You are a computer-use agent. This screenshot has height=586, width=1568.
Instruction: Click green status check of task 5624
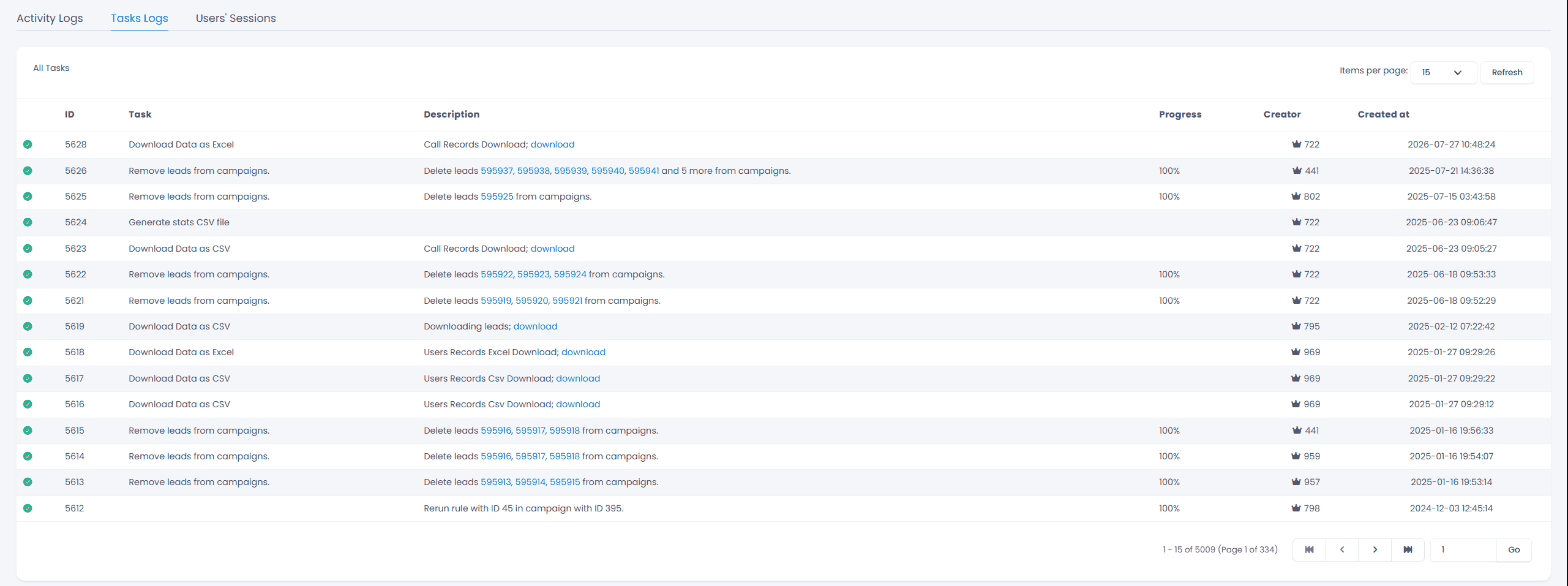pos(28,222)
